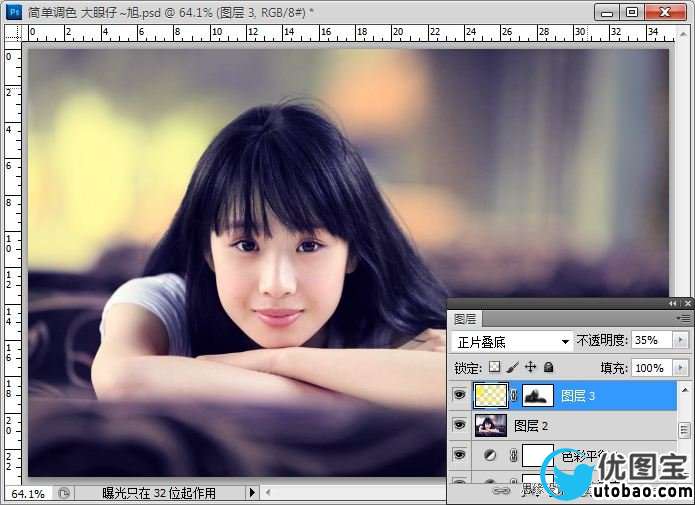This screenshot has height=505, width=695.
Task: Click the layers list scrollbar up arrow
Action: point(684,390)
